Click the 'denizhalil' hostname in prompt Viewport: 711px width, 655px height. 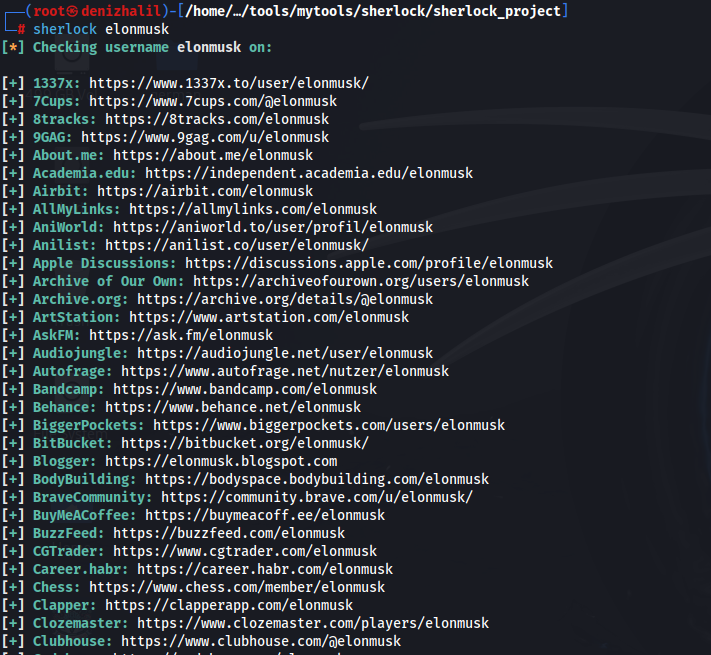[121, 11]
